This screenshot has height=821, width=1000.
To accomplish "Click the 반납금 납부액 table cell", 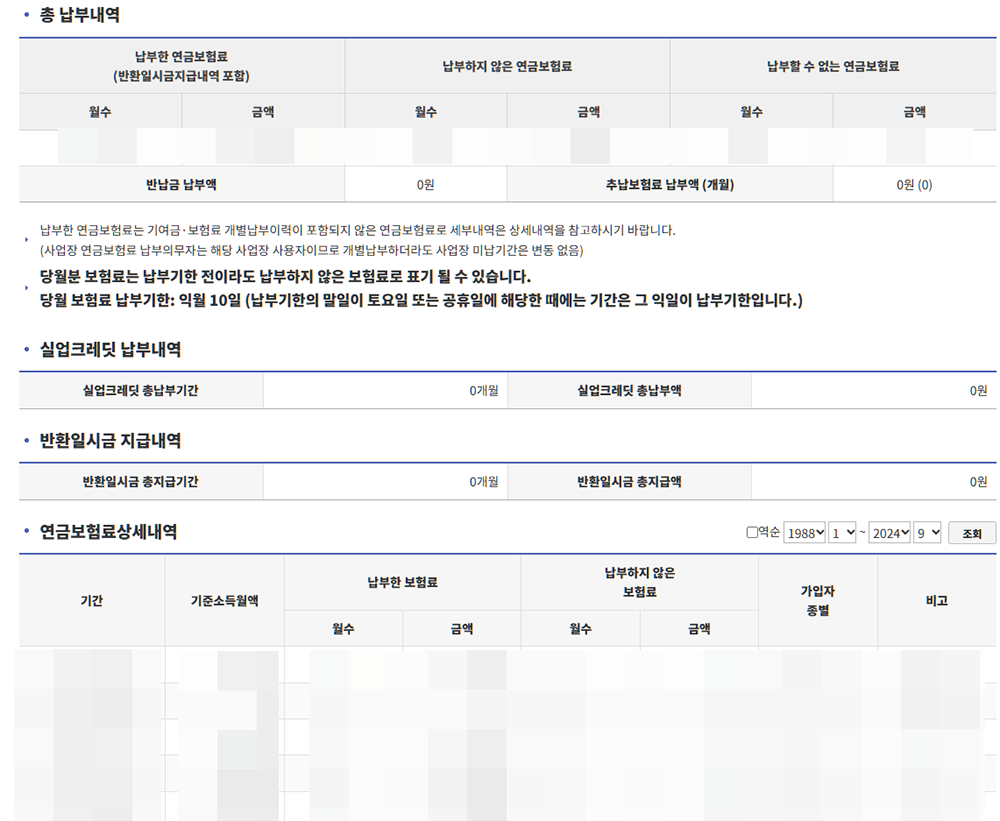I will tap(178, 183).
